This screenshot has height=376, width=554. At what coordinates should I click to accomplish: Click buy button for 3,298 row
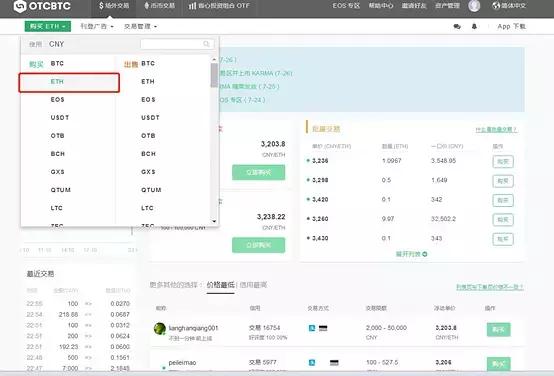(x=503, y=181)
